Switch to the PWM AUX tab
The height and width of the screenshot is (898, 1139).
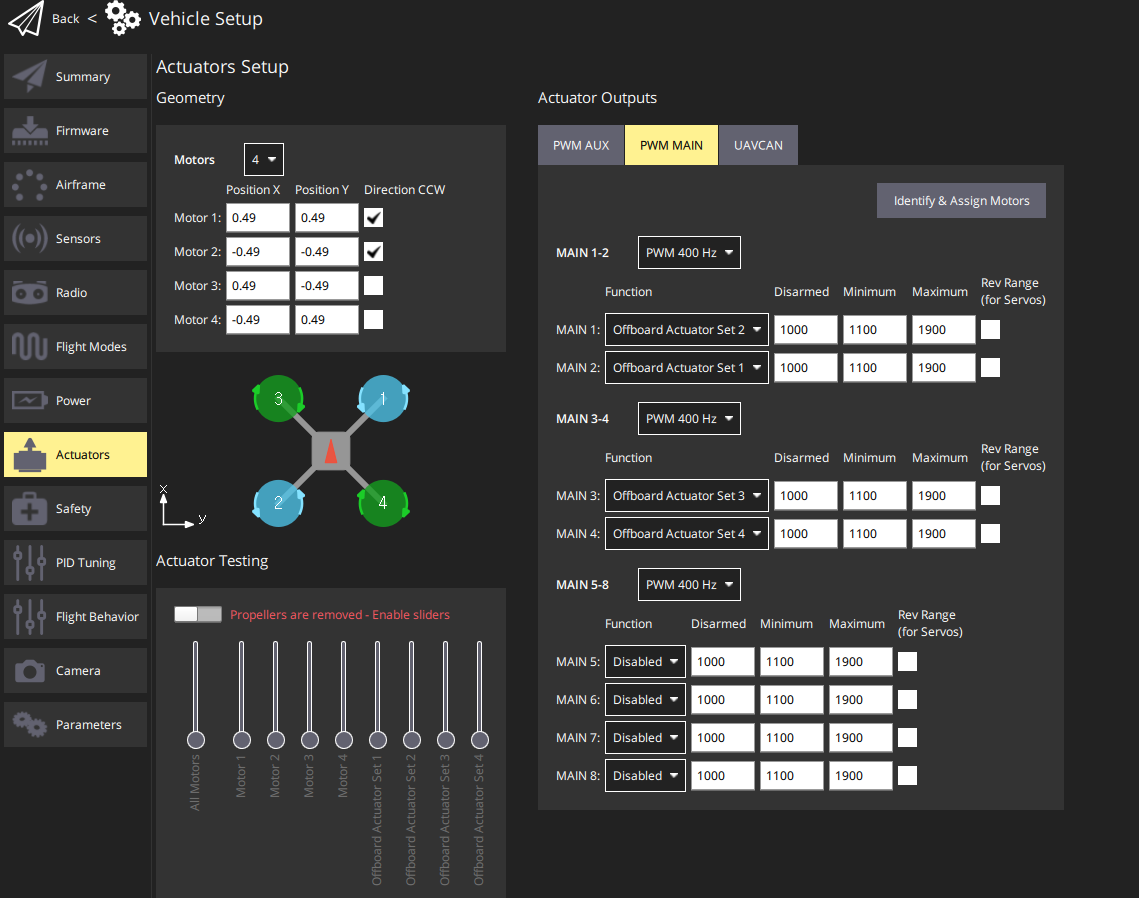coord(581,146)
